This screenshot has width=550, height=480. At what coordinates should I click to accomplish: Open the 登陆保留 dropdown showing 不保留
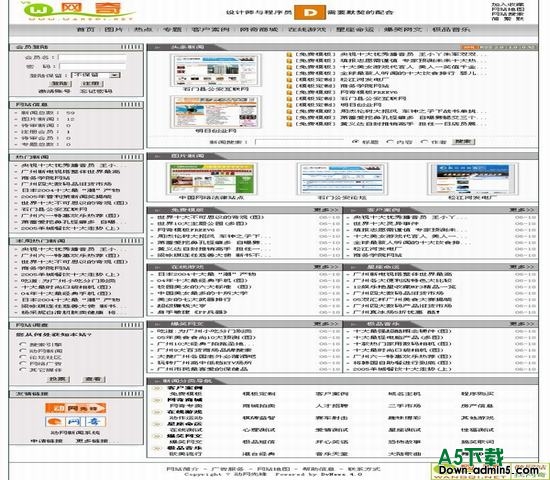click(96, 75)
